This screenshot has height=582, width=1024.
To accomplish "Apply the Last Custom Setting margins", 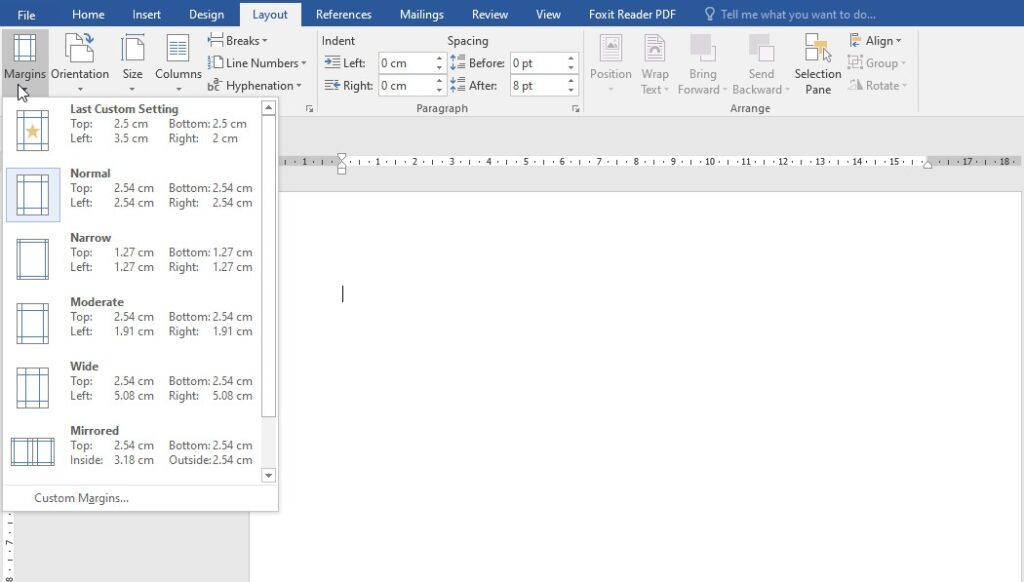I will point(33,130).
